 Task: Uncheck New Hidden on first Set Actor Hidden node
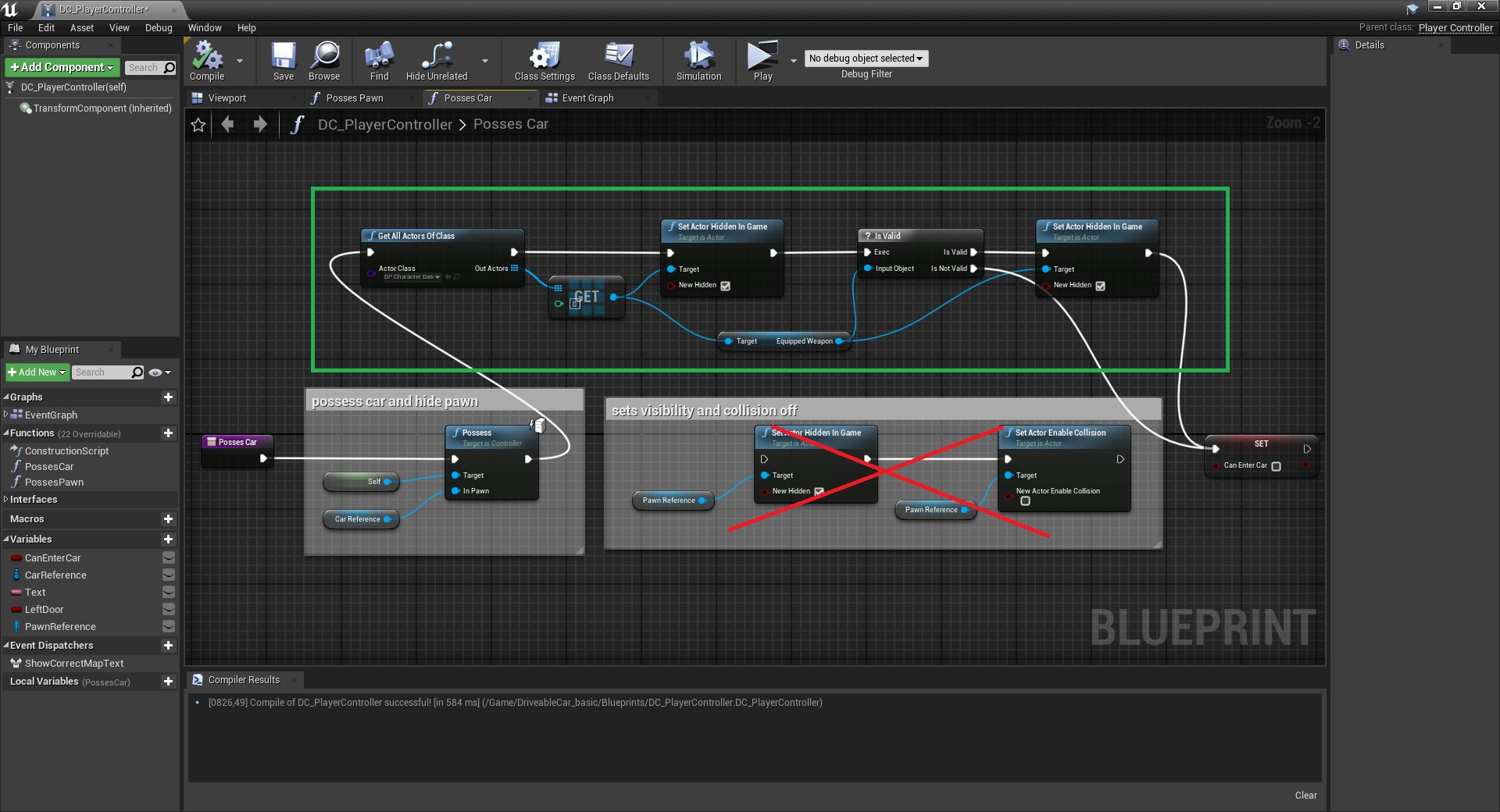click(x=725, y=286)
